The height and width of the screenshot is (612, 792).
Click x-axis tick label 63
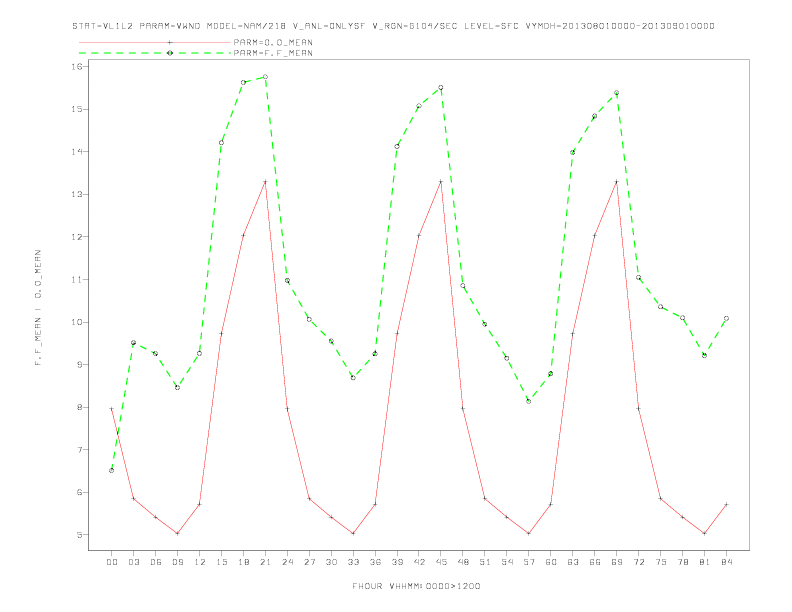point(573,562)
